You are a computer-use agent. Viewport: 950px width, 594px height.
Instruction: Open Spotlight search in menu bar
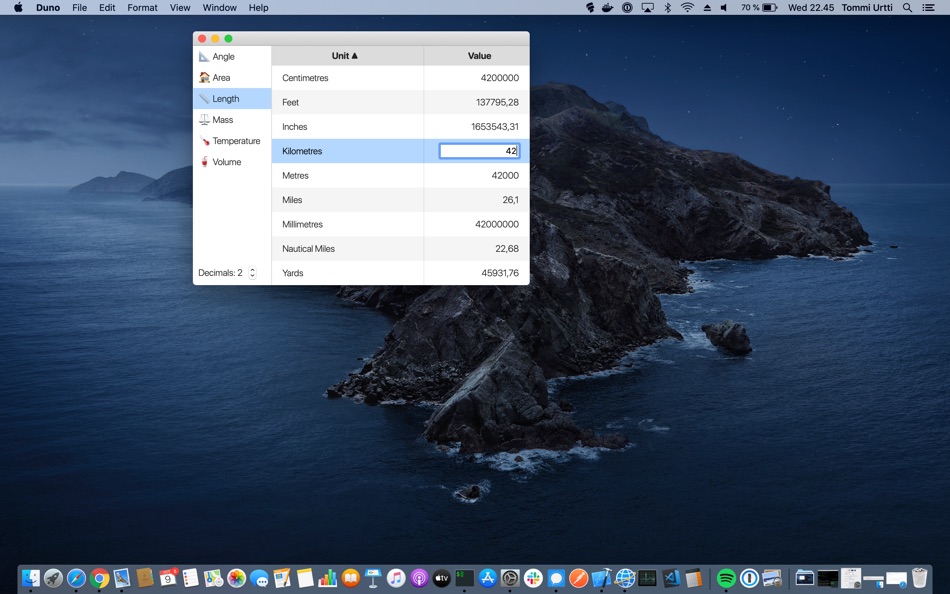(907, 8)
